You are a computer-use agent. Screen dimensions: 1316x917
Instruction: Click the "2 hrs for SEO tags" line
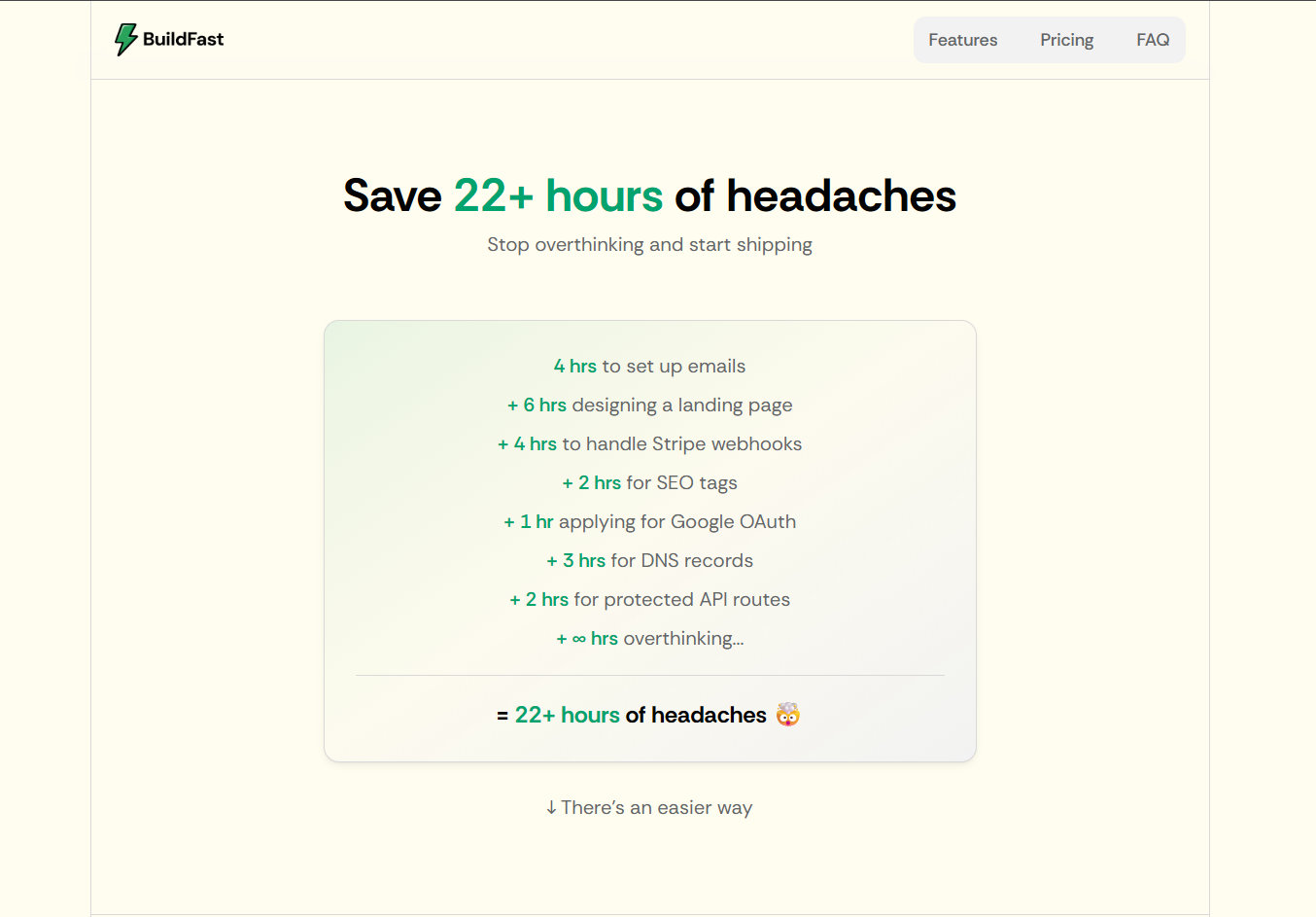(x=649, y=483)
